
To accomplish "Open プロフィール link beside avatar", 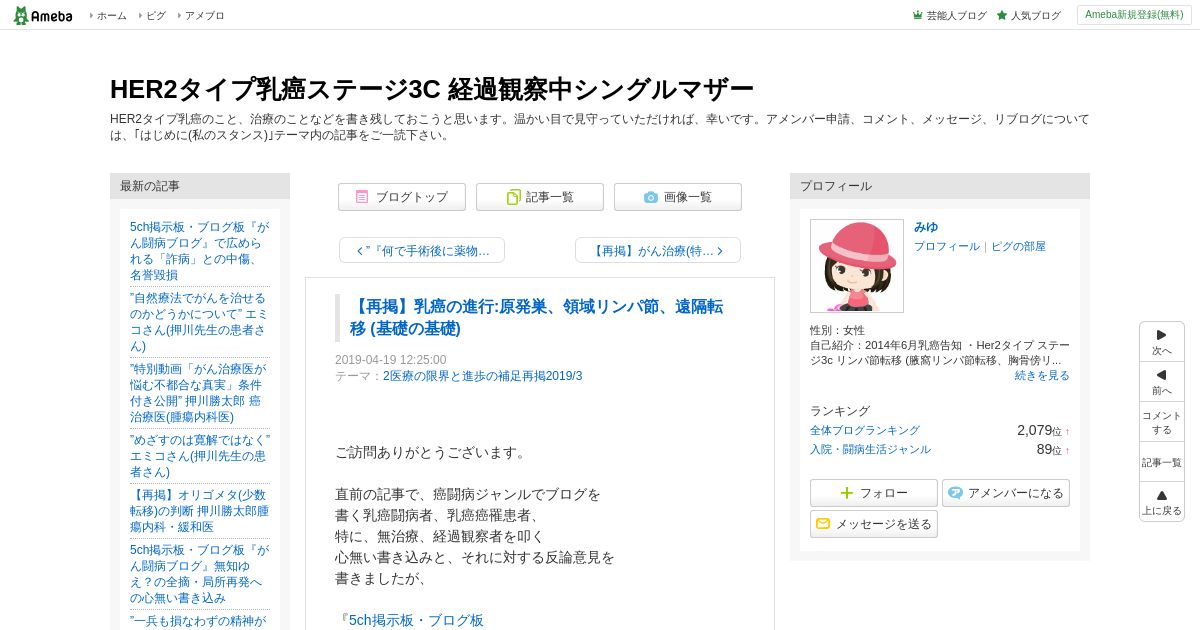I will (x=947, y=246).
